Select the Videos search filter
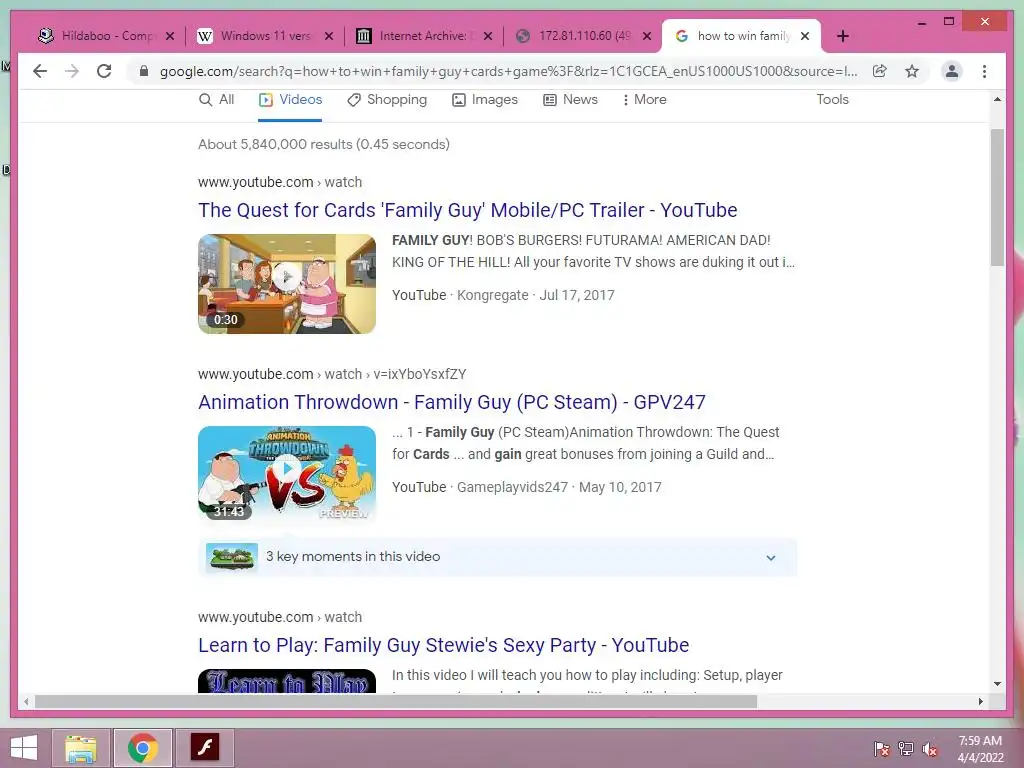The height and width of the screenshot is (768, 1024). tap(290, 100)
